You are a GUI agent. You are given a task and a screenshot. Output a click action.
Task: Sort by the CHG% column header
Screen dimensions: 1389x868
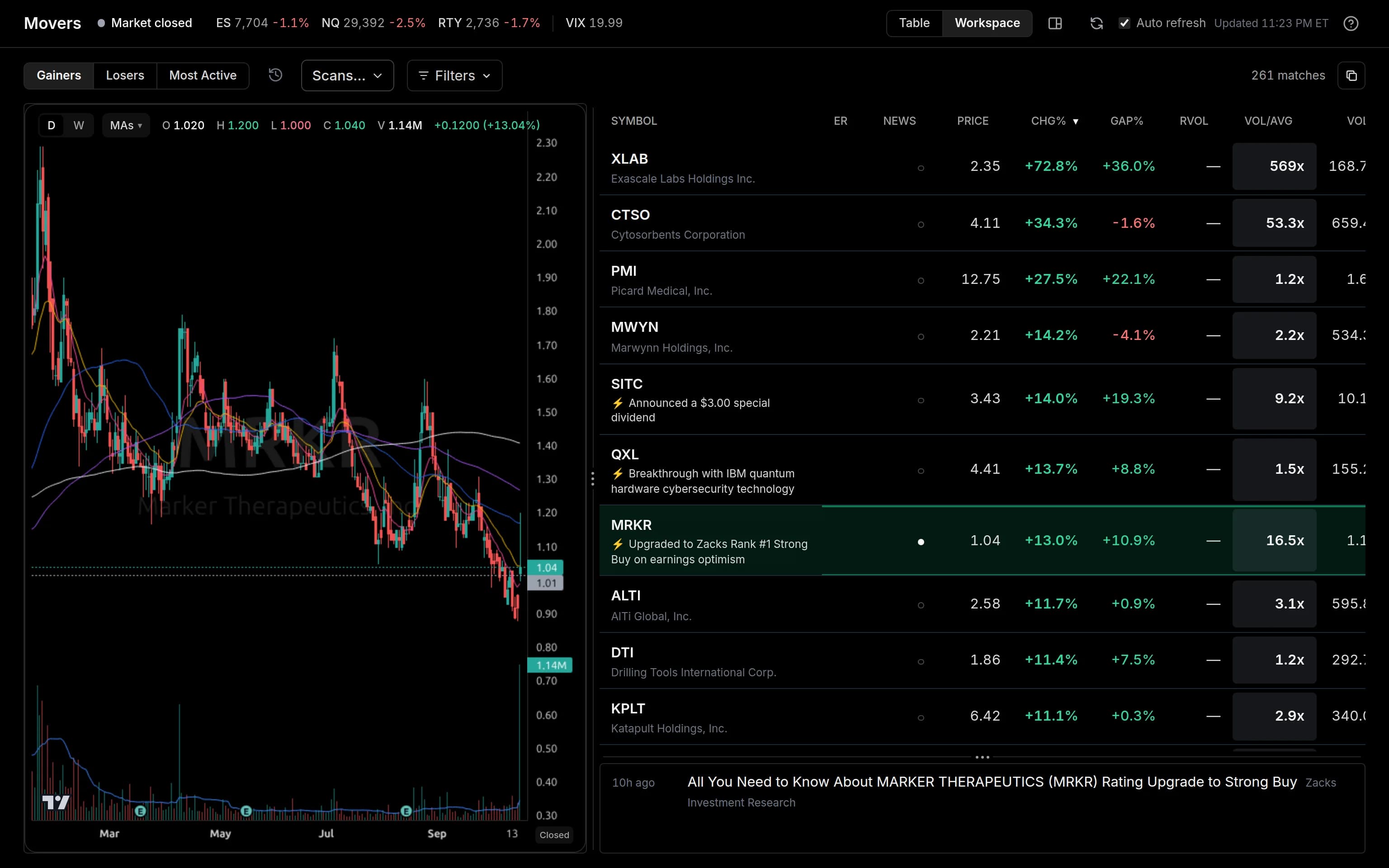pyautogui.click(x=1055, y=121)
